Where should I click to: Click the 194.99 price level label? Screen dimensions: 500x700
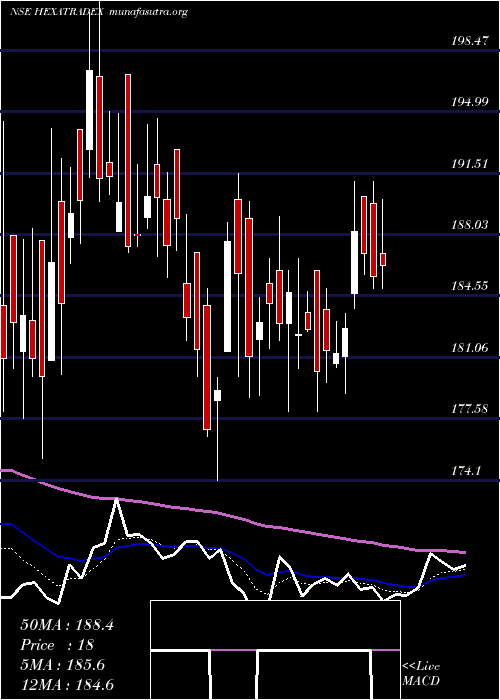tap(470, 102)
